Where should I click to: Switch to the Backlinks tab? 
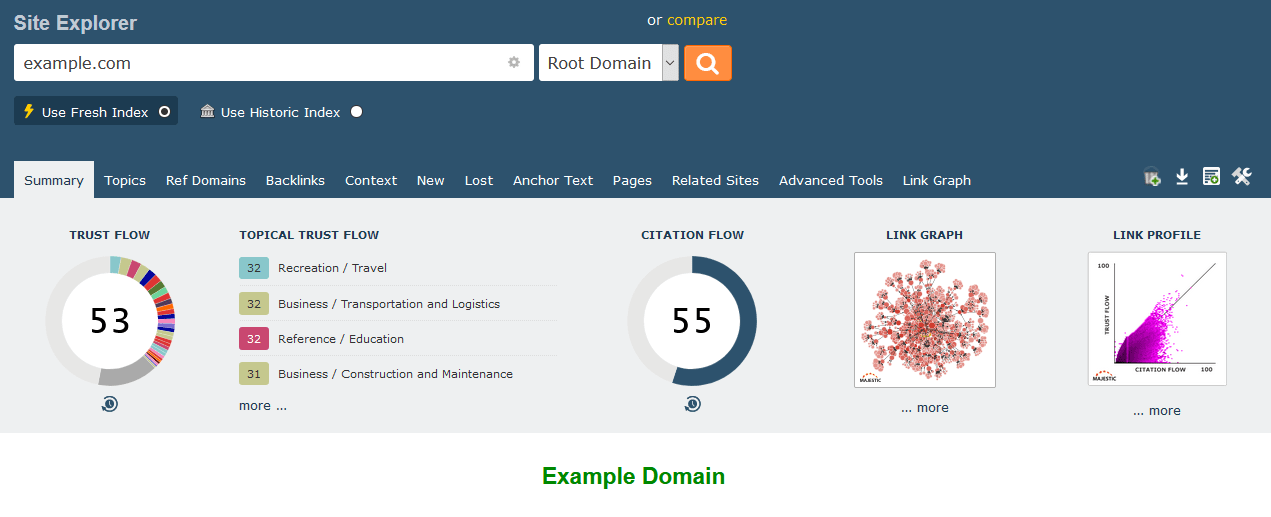click(x=295, y=181)
